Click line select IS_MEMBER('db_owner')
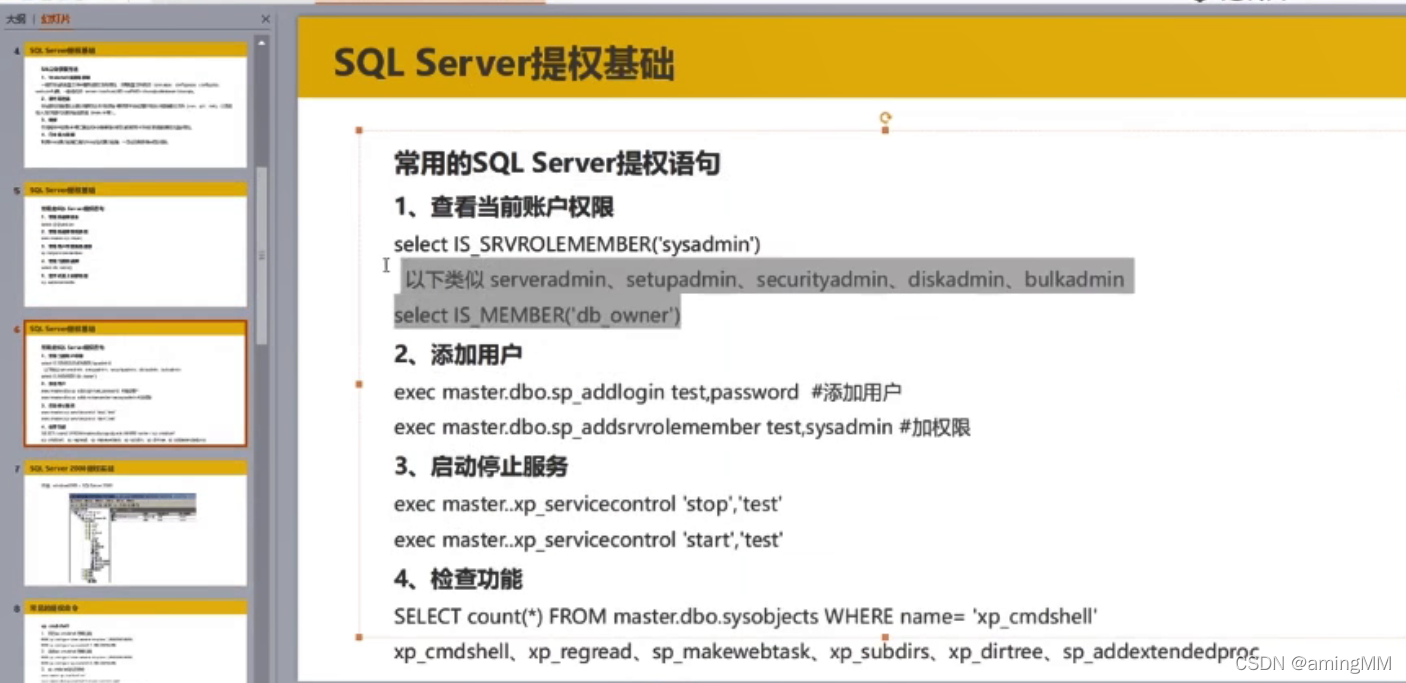 coord(537,315)
